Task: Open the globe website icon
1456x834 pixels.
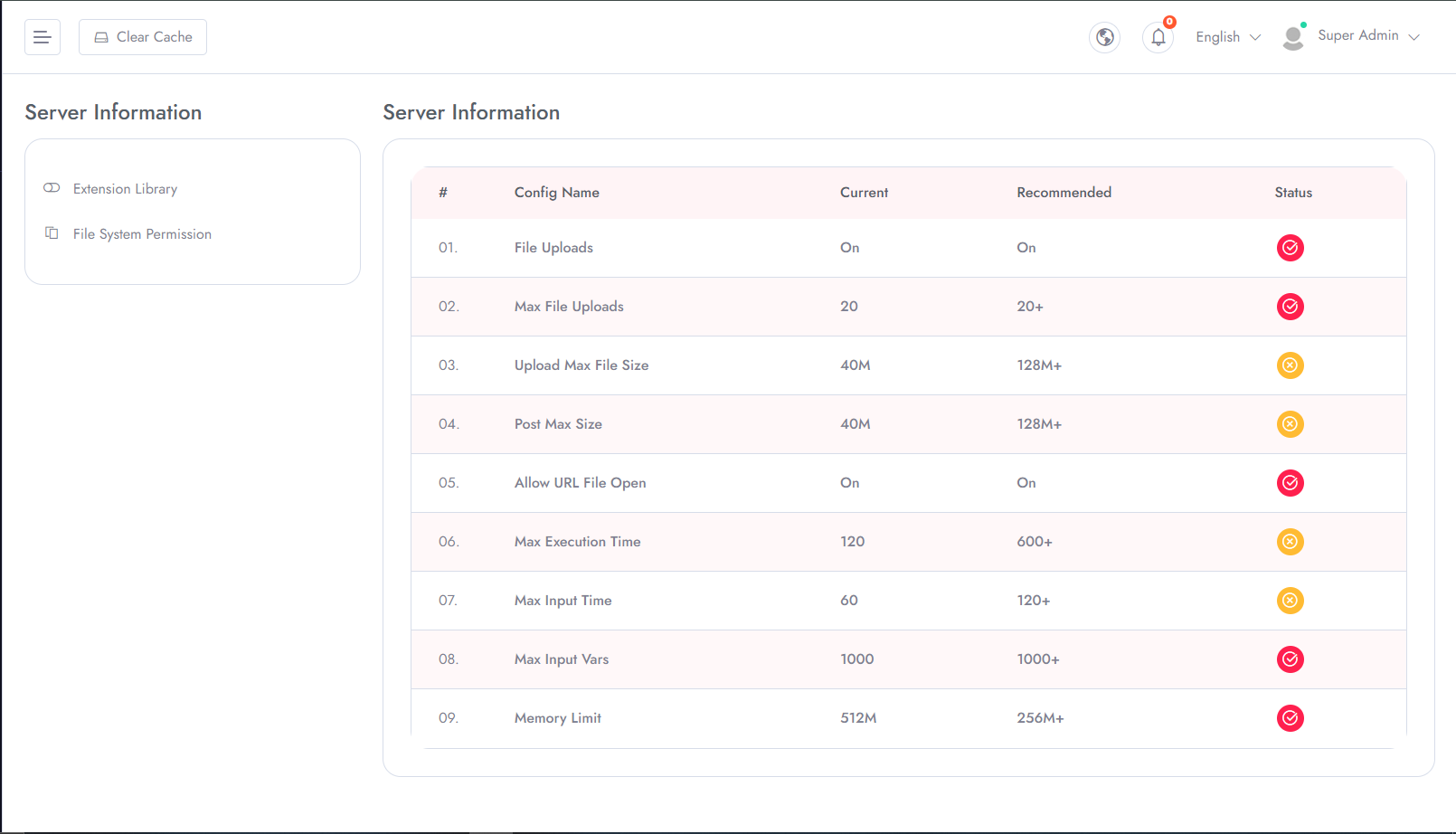Action: pyautogui.click(x=1104, y=37)
